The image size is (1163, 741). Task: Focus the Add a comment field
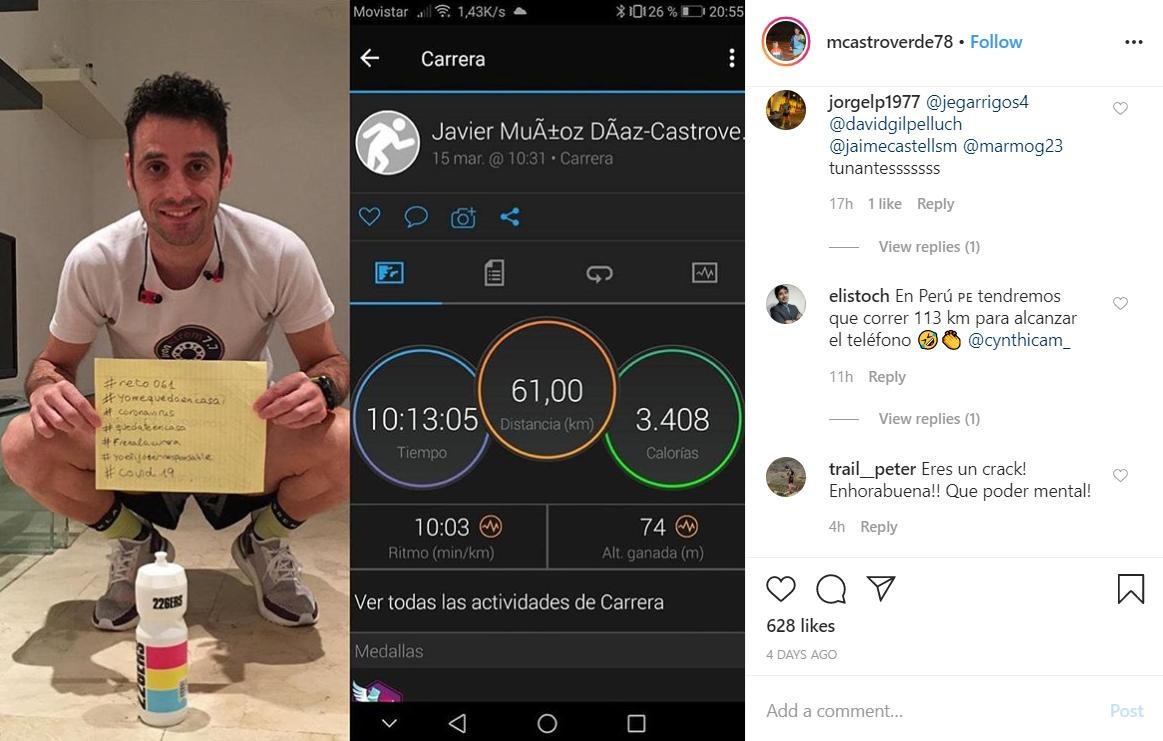[x=927, y=711]
